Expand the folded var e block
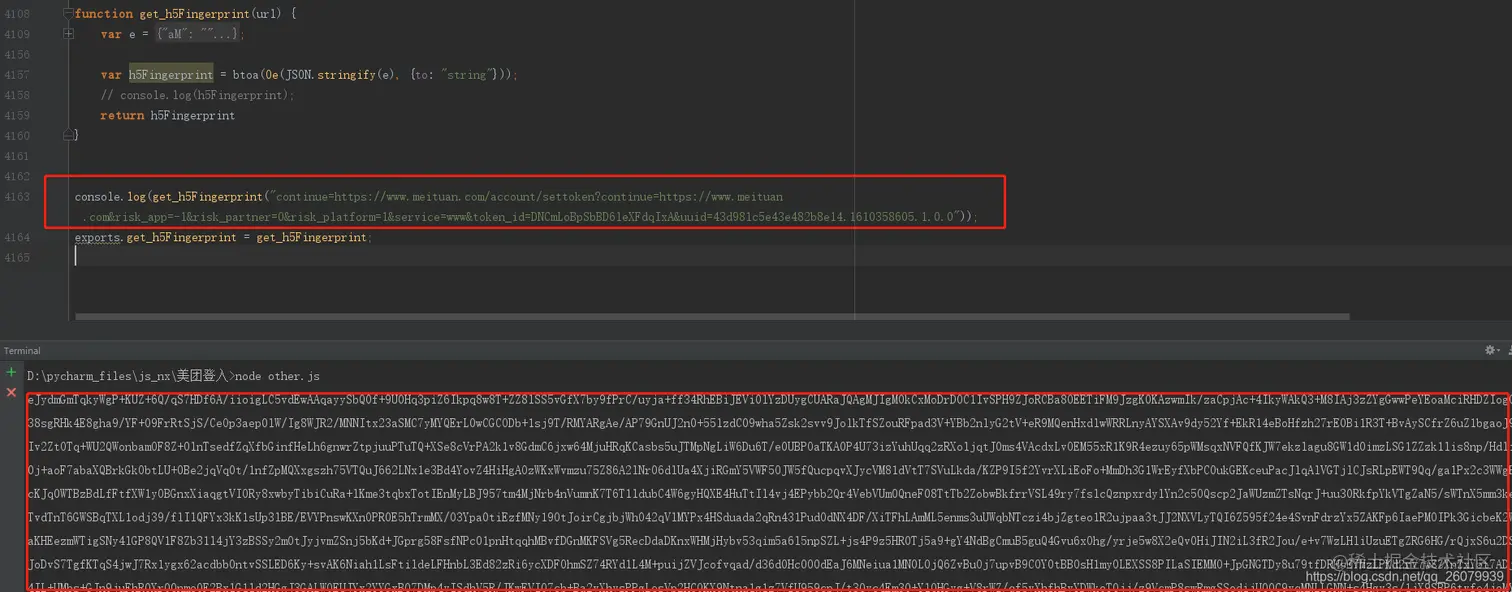This screenshot has width=1512, height=592. 68,34
